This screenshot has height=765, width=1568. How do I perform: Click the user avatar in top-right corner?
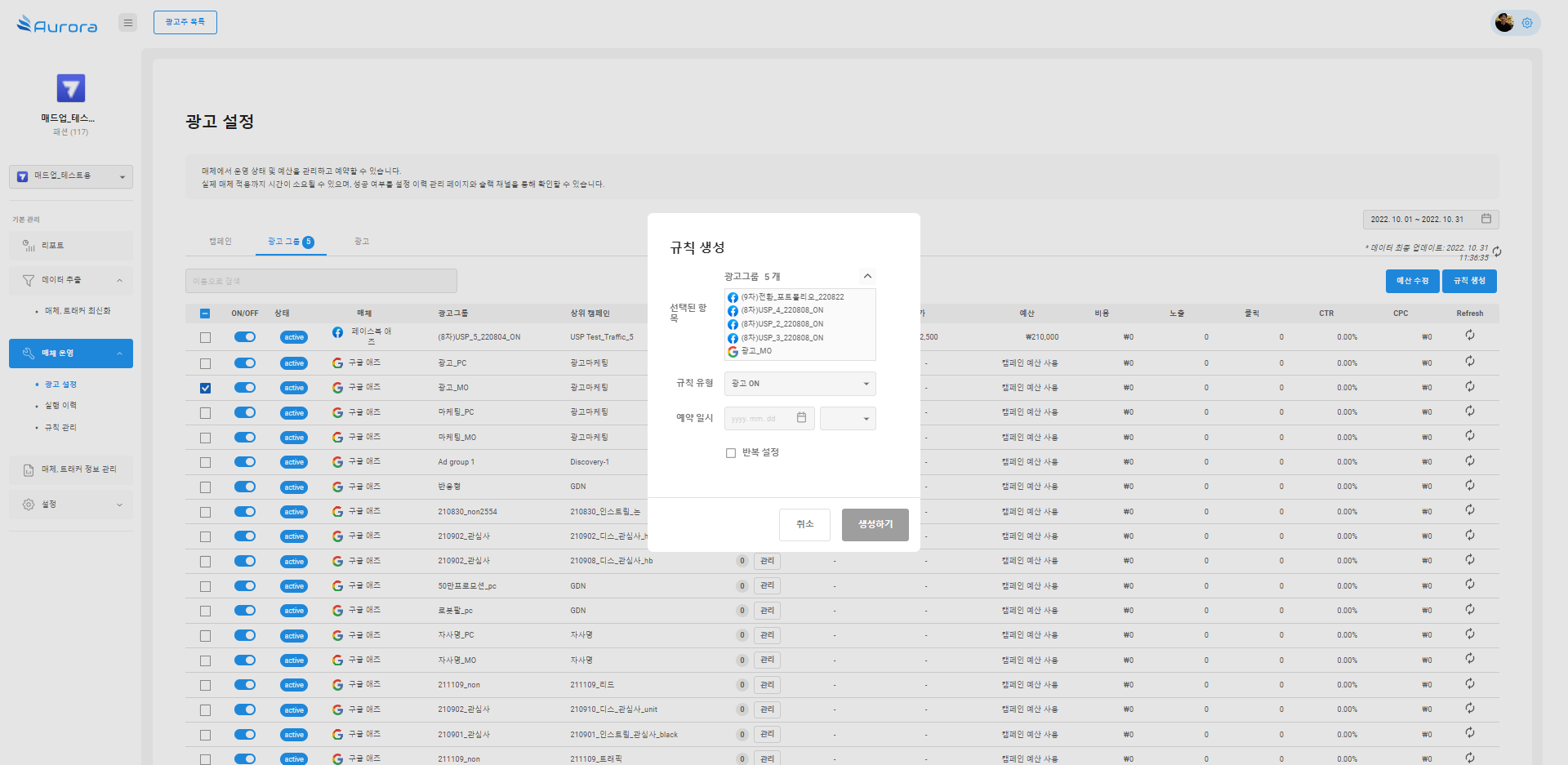coord(1504,23)
